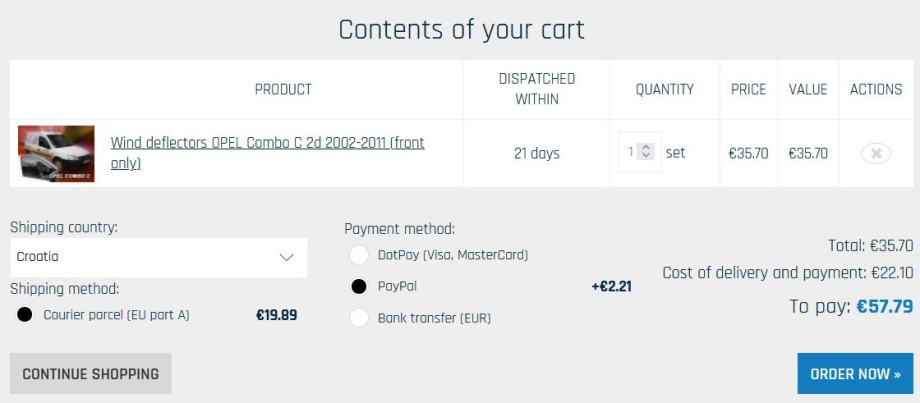Click the Value column header

(x=807, y=90)
